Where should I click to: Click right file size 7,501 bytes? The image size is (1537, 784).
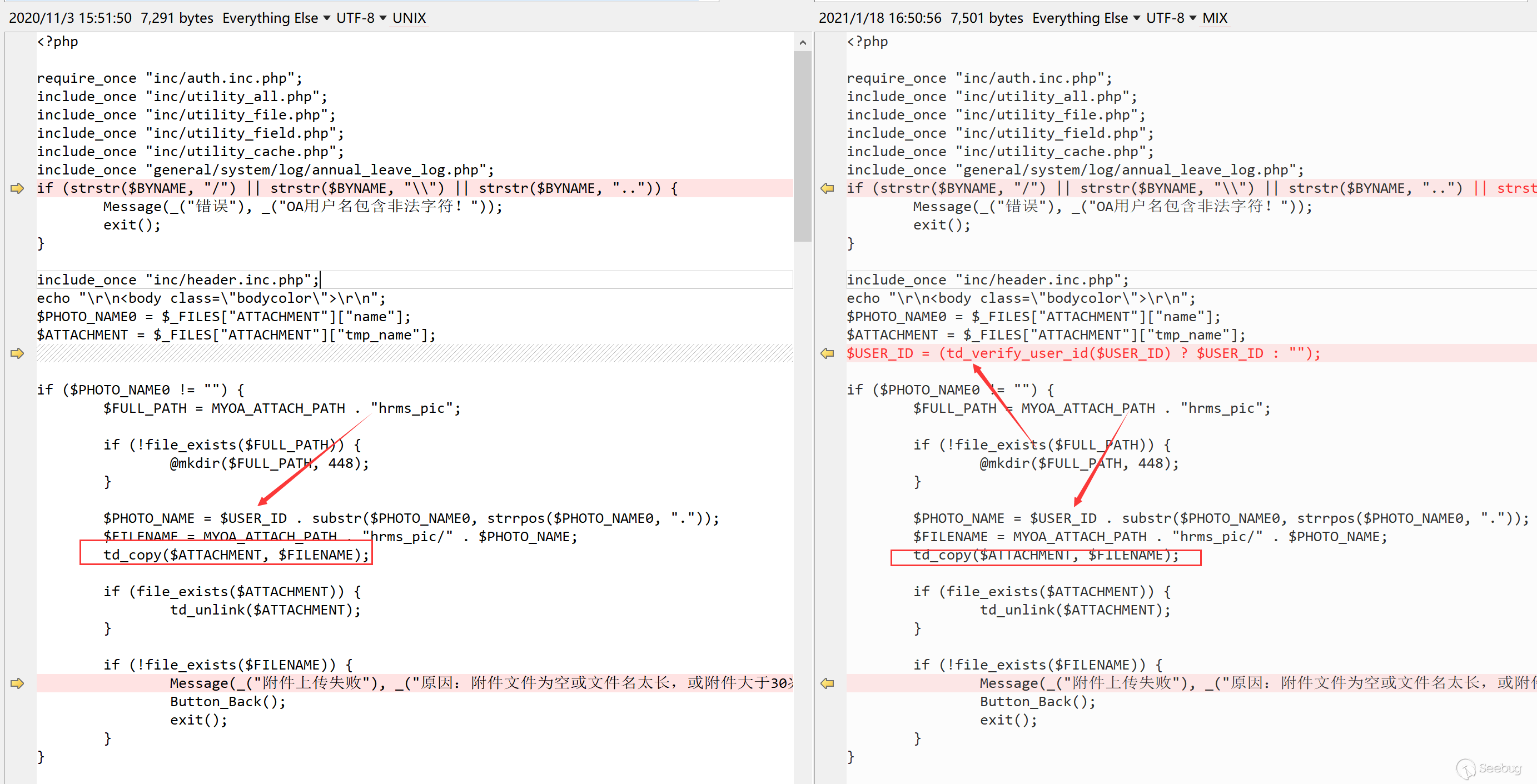point(986,18)
